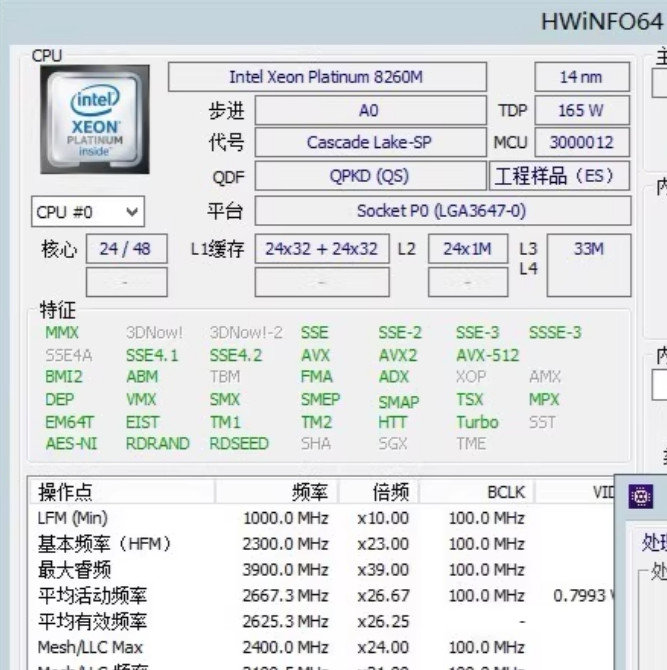Click the purple chip icon at right
667x670 pixels.
point(641,496)
